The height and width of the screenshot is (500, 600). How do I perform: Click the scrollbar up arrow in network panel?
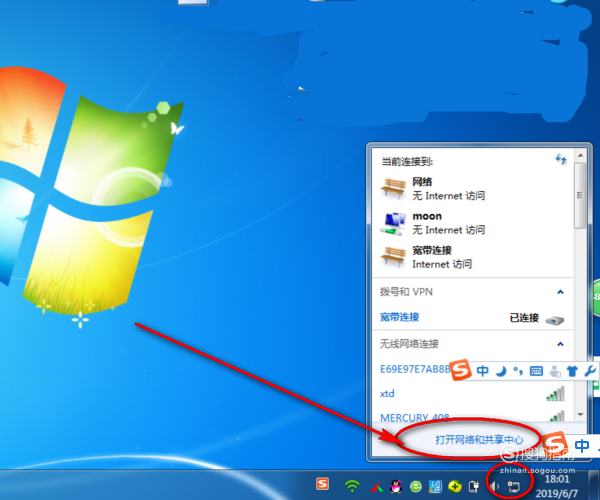click(x=580, y=155)
